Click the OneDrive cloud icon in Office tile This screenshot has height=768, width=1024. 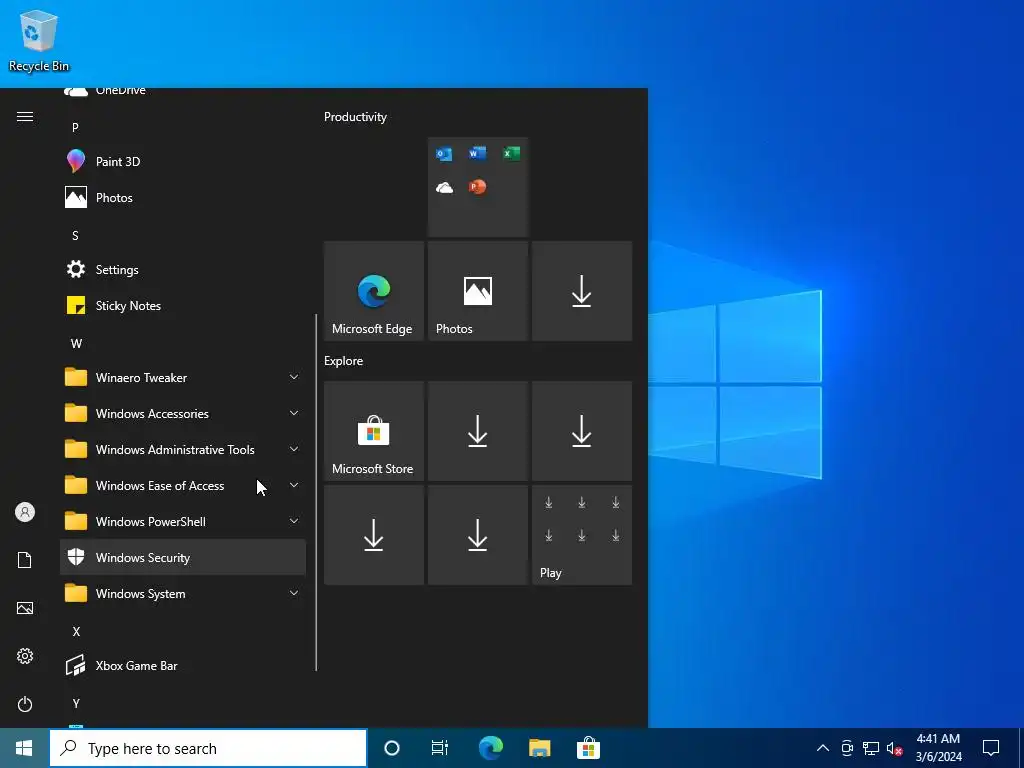click(x=444, y=188)
